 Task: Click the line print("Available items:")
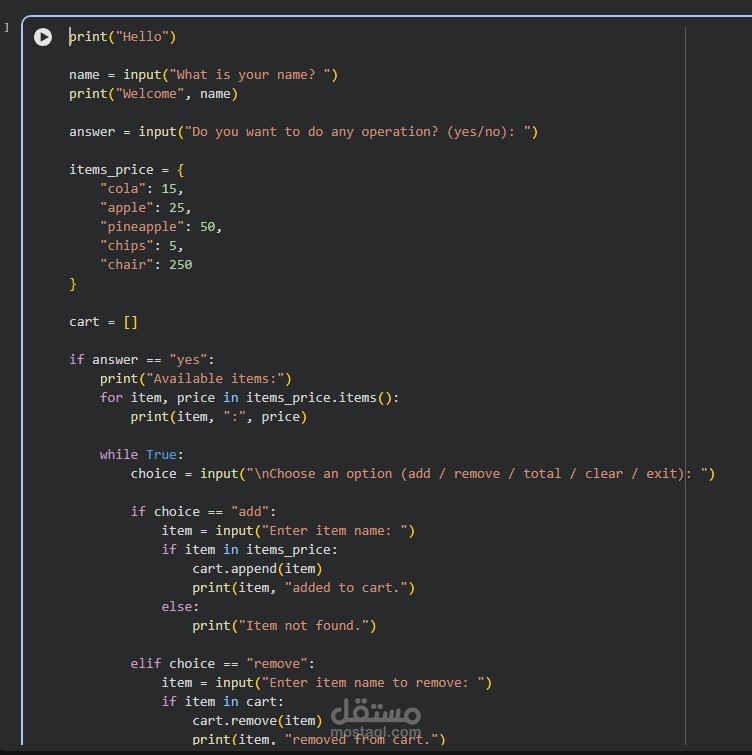(x=196, y=378)
